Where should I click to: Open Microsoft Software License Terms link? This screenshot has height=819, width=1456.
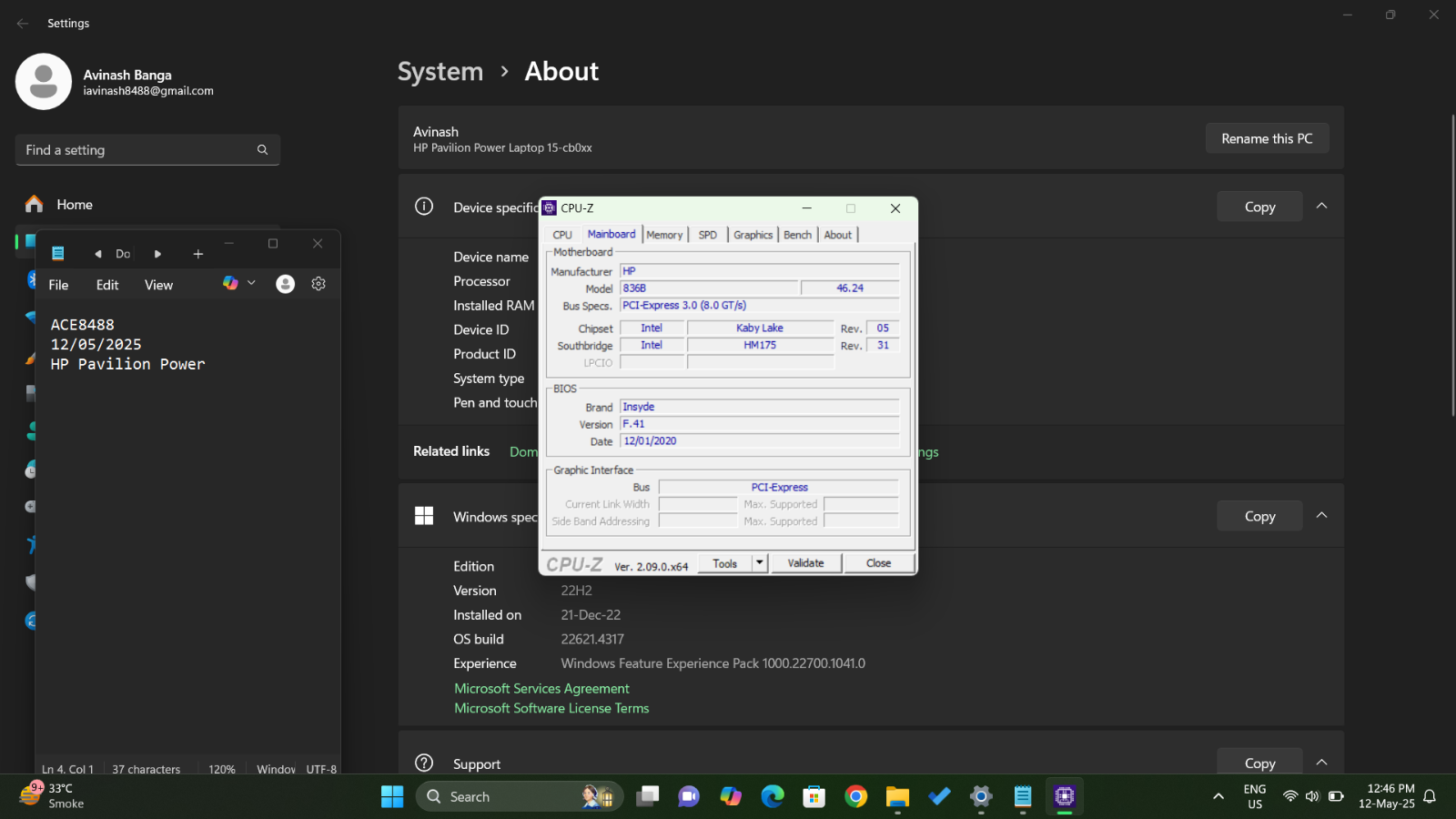(551, 708)
